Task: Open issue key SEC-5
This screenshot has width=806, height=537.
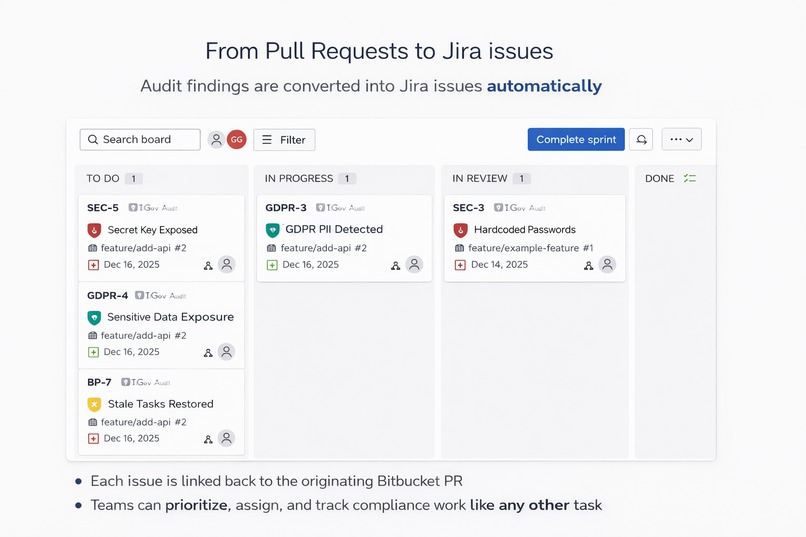Action: (103, 208)
